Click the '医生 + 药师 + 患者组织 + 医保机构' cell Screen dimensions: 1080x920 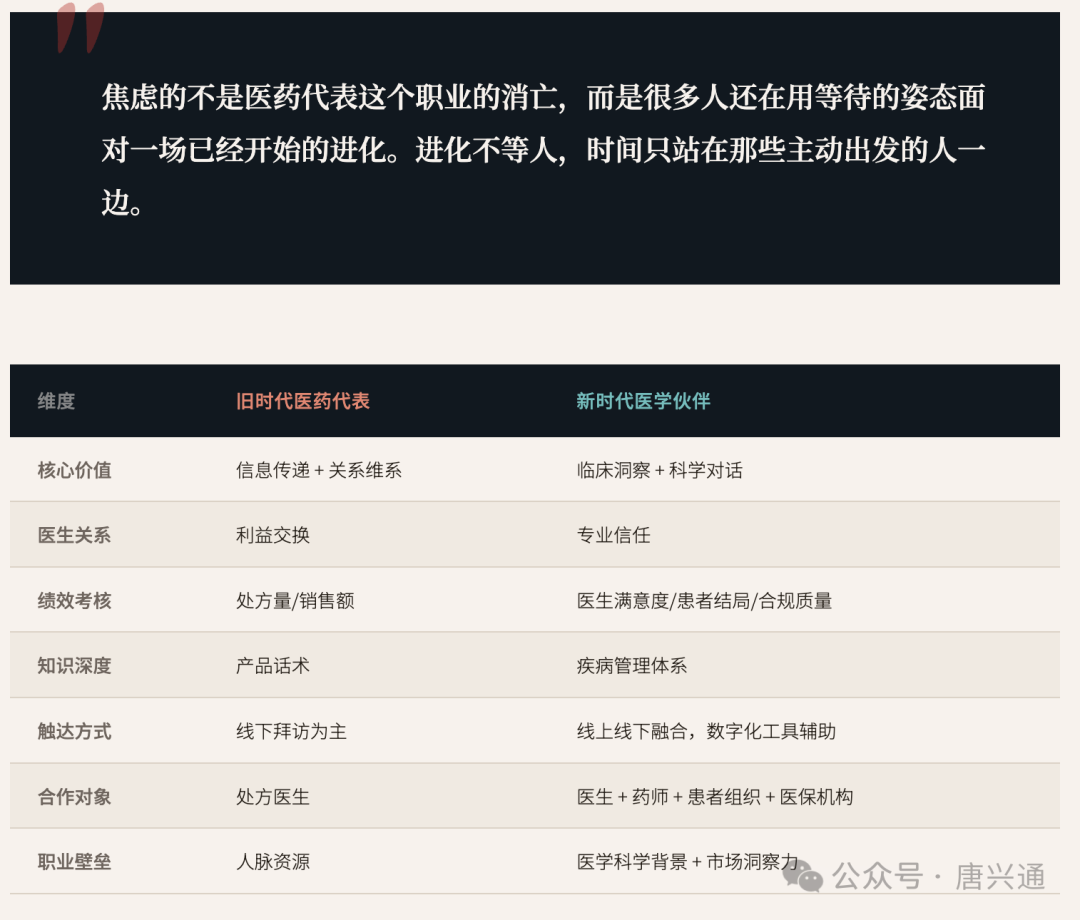coord(715,797)
